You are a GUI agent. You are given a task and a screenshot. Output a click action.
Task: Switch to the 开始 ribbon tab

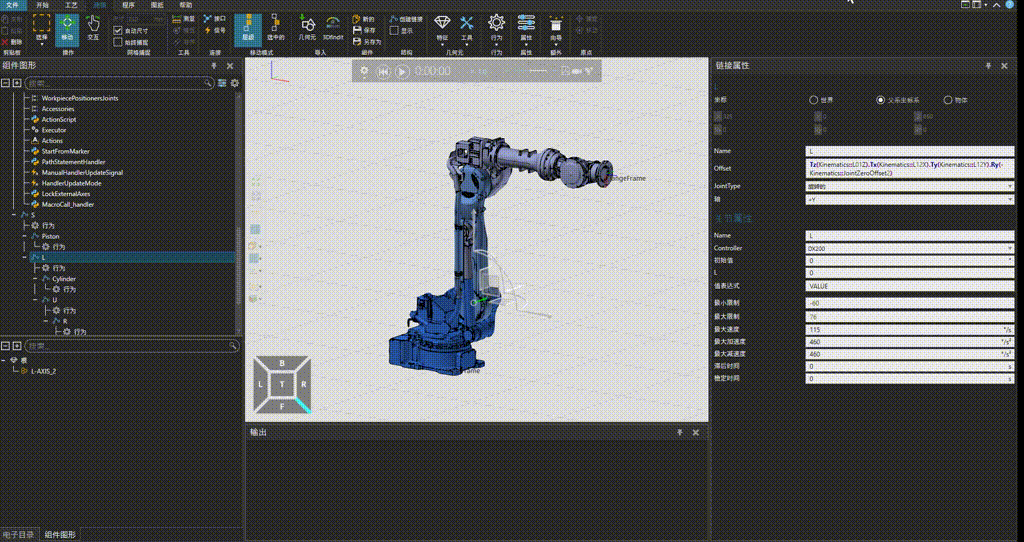tap(42, 5)
